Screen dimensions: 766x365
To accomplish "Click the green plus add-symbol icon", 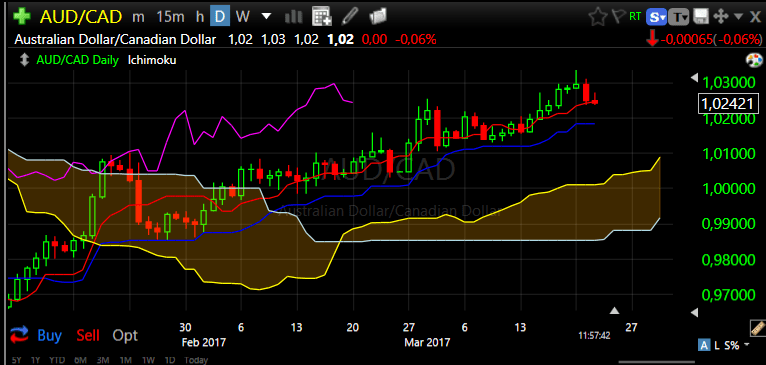I will pyautogui.click(x=21, y=16).
